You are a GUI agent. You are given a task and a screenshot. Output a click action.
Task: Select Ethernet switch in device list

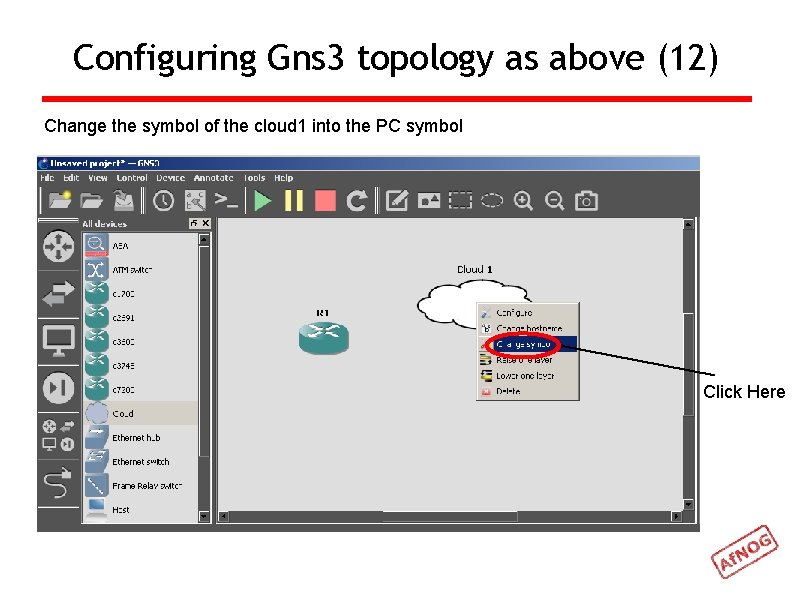pyautogui.click(x=140, y=462)
